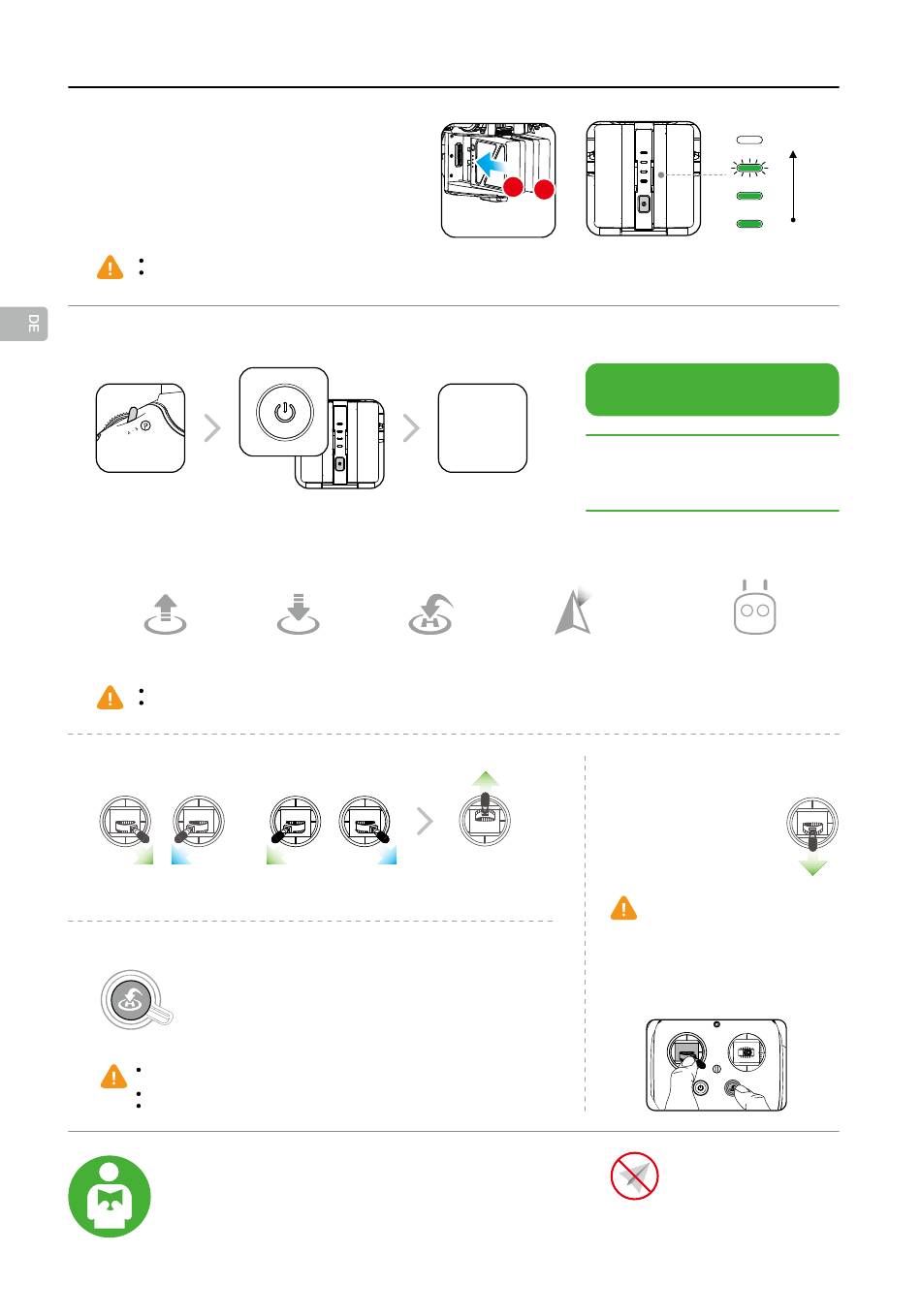Screen dimensions: 921x1316
Task: Click the red no-fly prohibited circle icon
Action: point(635,1176)
